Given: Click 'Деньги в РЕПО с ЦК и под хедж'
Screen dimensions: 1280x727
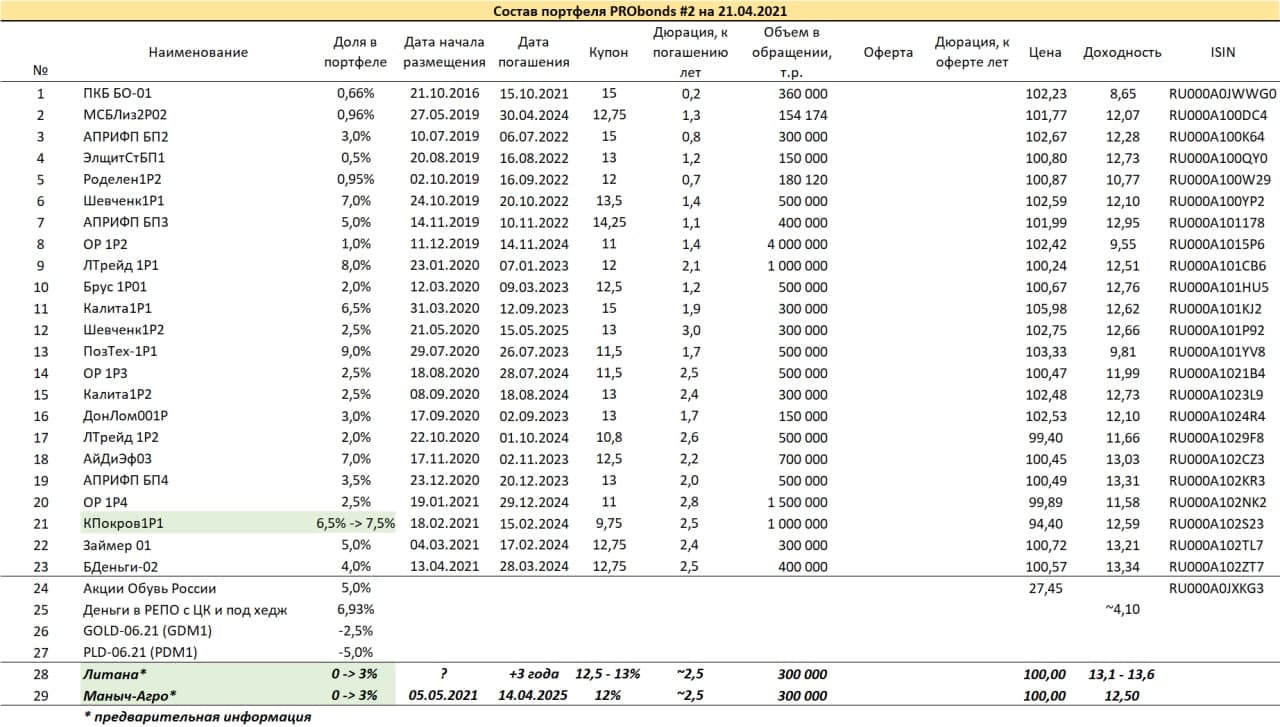Looking at the screenshot, I should tap(185, 610).
